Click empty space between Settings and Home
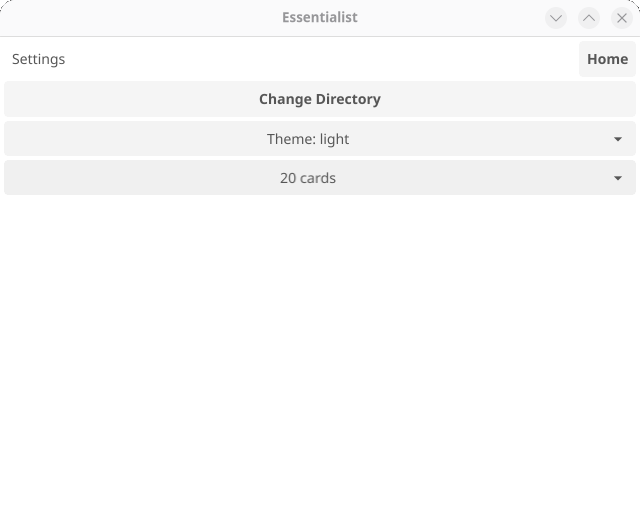 (322, 59)
